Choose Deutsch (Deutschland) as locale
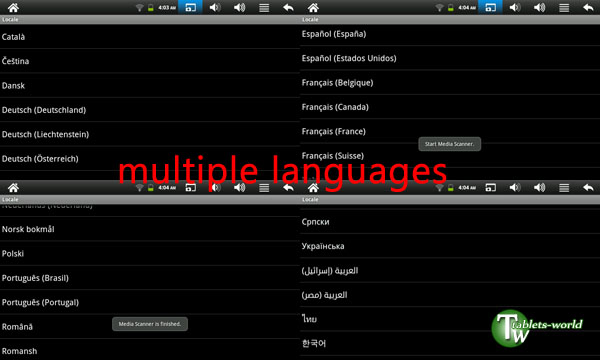600x360 pixels. point(150,110)
